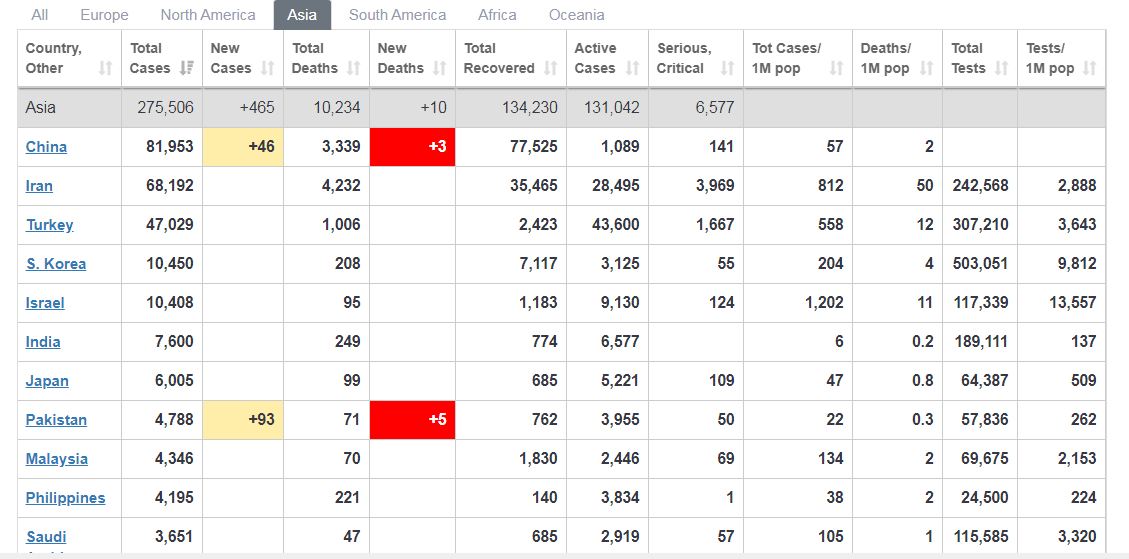The width and height of the screenshot is (1129, 559).
Task: Open Iran country details link
Action: click(39, 186)
